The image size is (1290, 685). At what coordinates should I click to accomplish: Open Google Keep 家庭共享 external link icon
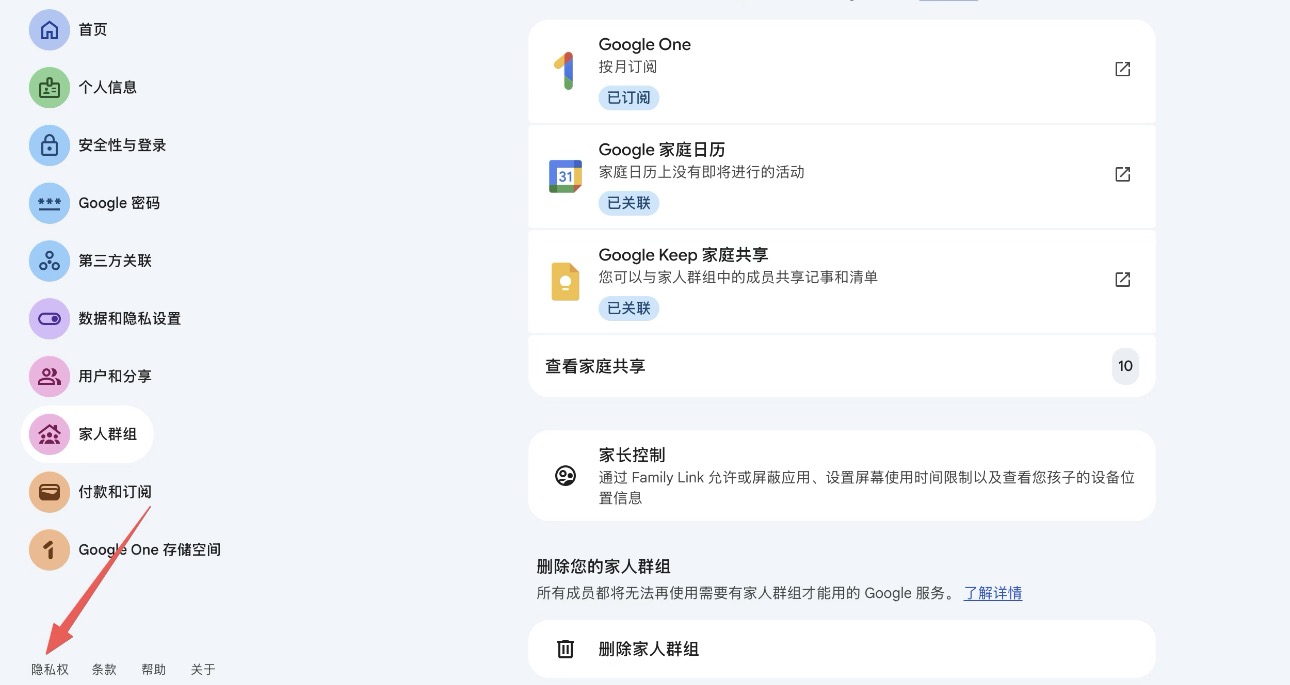pos(1123,279)
